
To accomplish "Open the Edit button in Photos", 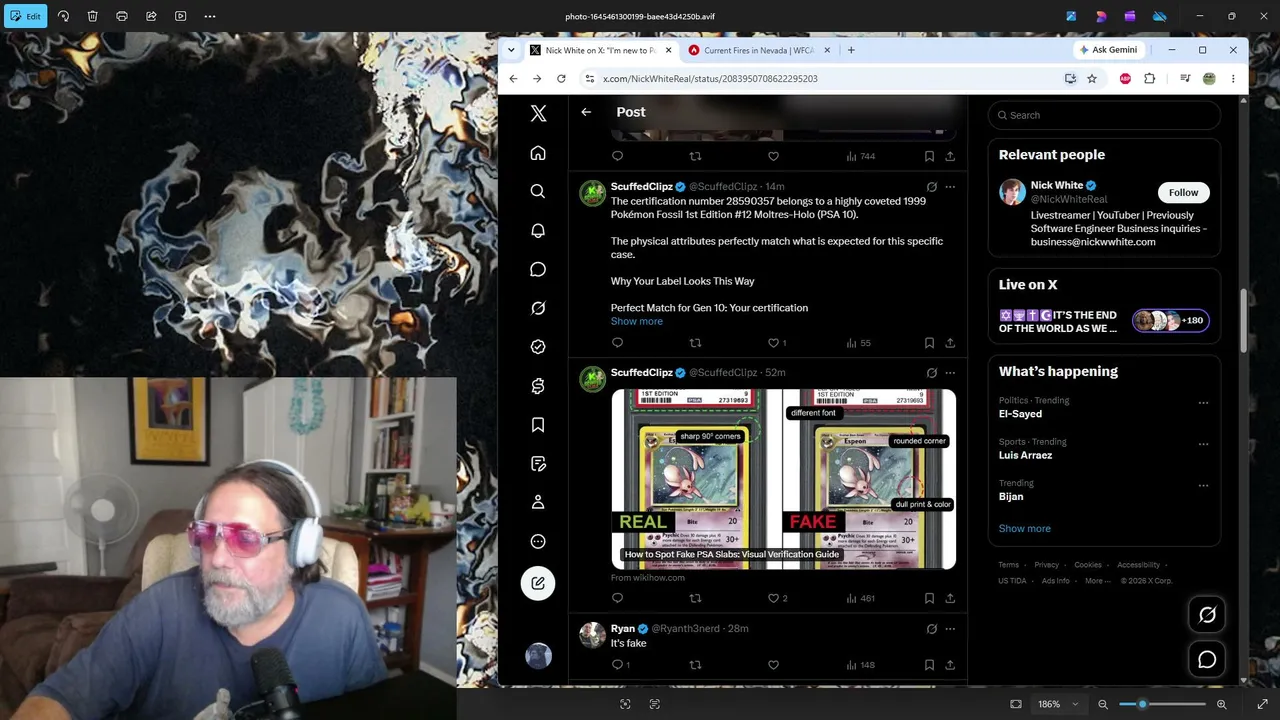I will (x=26, y=16).
